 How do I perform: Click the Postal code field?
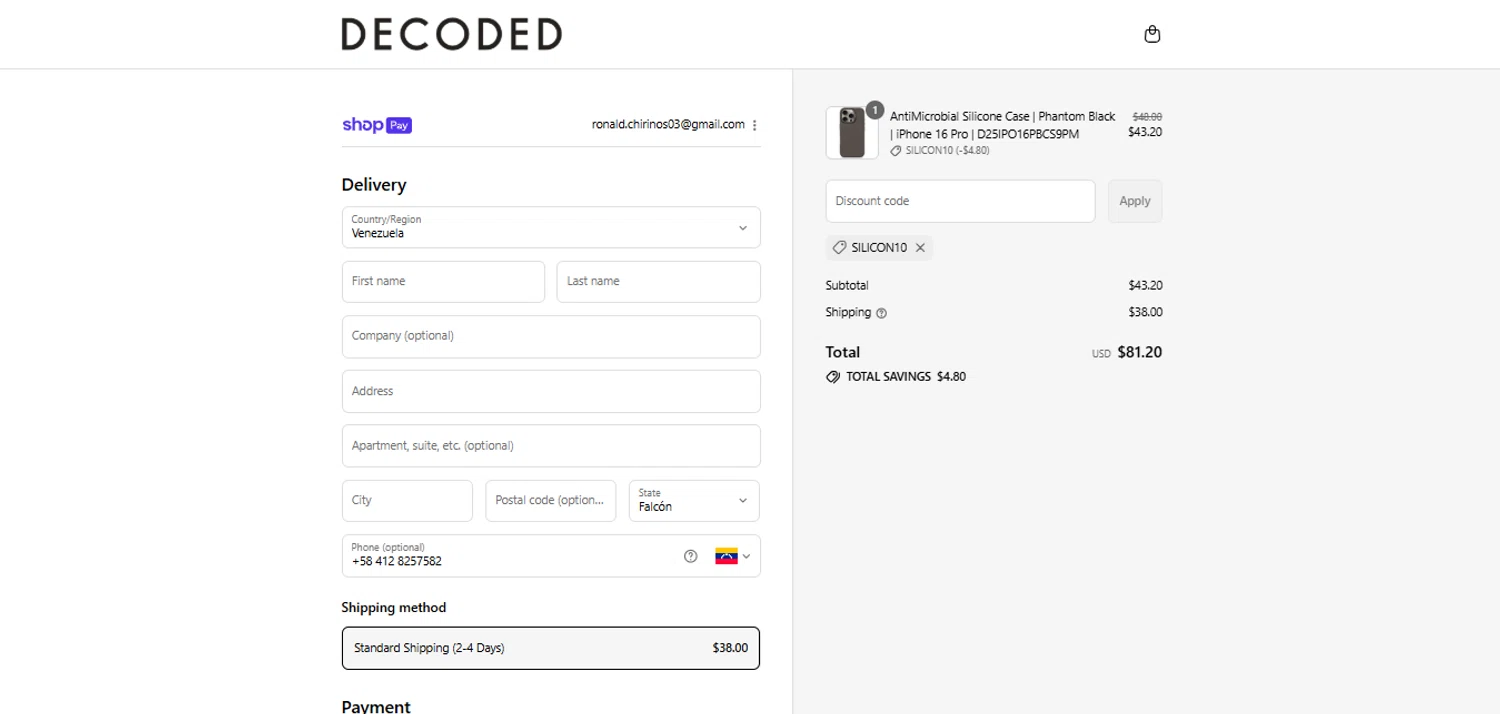click(x=551, y=500)
